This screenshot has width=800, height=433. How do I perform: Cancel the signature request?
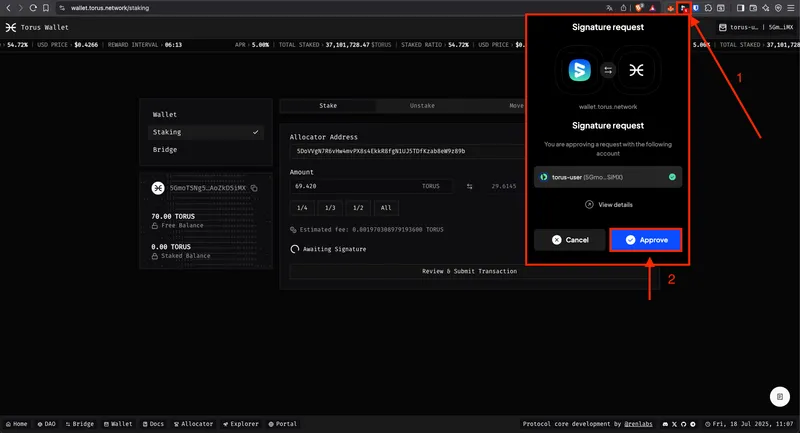(x=570, y=240)
